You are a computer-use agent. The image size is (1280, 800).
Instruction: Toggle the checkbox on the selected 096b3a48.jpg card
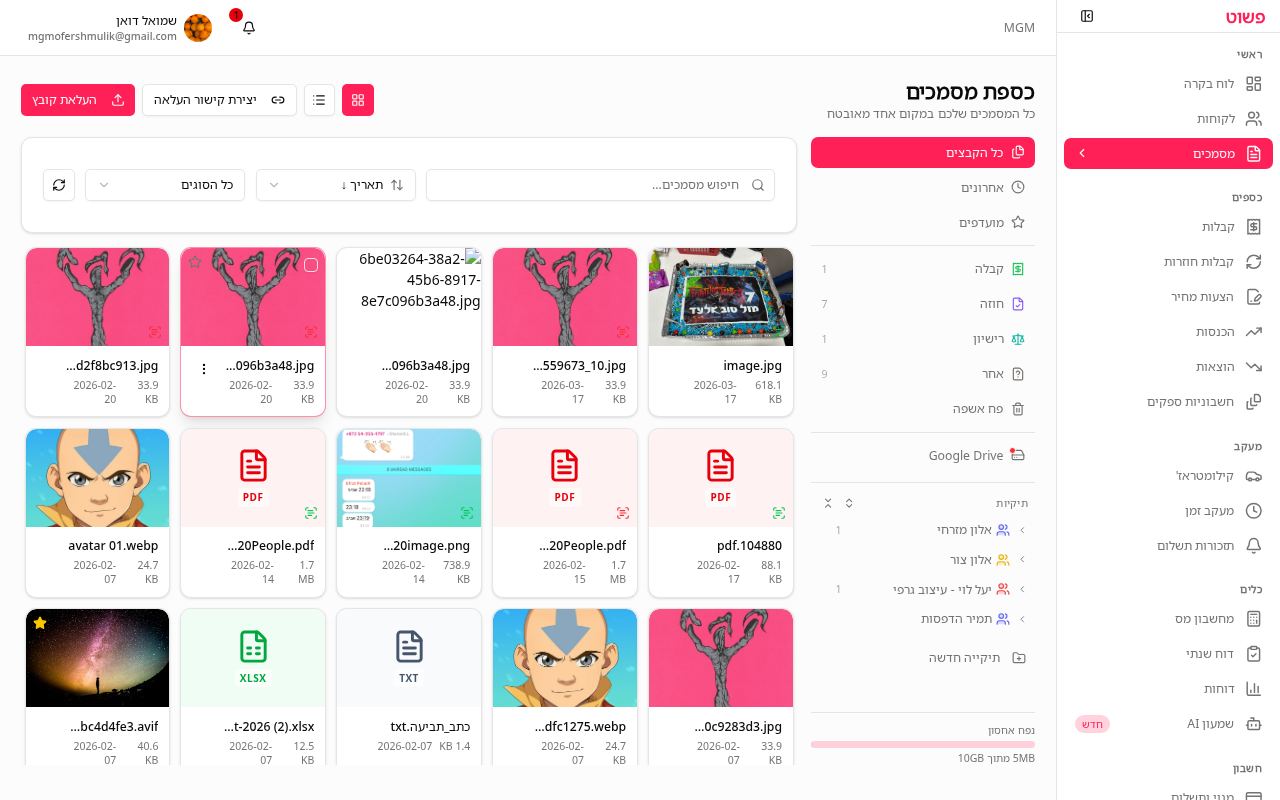point(310,264)
